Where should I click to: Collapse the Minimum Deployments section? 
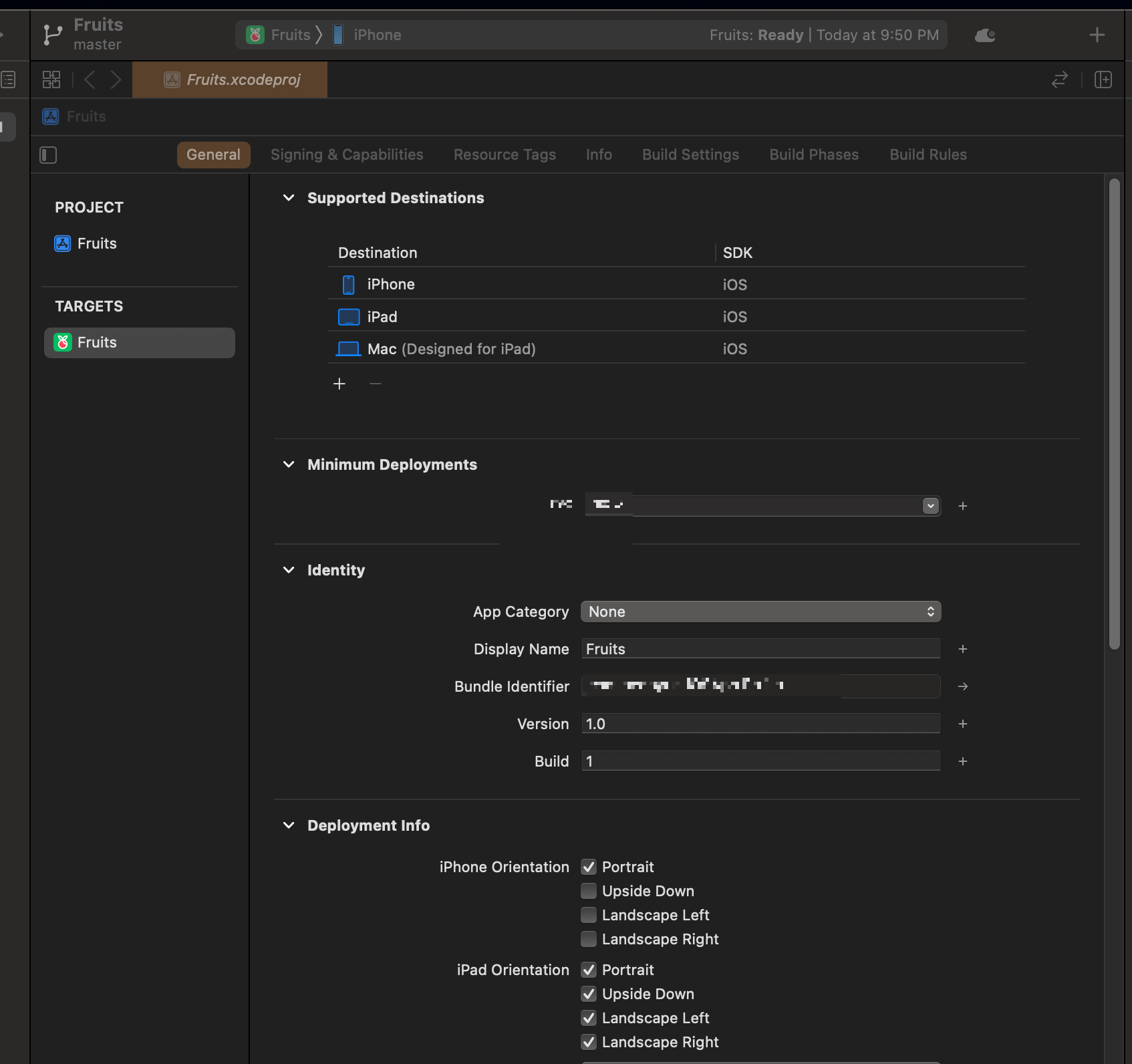tap(289, 464)
